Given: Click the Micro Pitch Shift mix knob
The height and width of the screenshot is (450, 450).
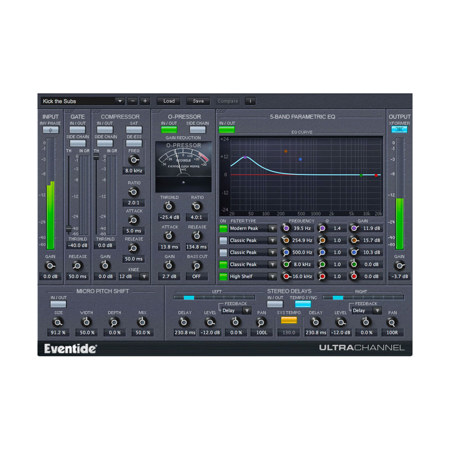Looking at the screenshot, I should click(x=142, y=322).
